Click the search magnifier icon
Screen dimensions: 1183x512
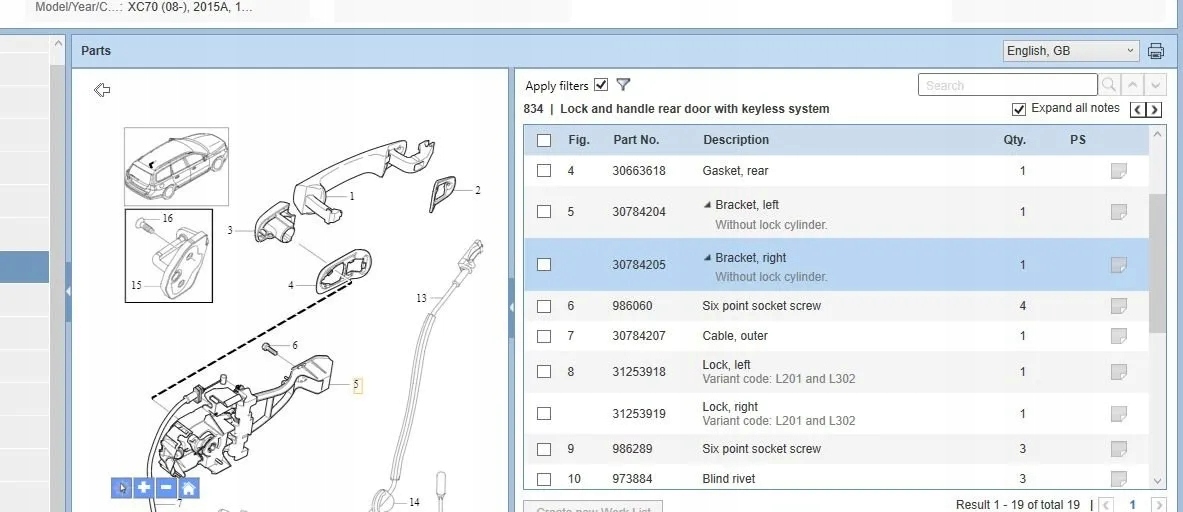[1109, 85]
